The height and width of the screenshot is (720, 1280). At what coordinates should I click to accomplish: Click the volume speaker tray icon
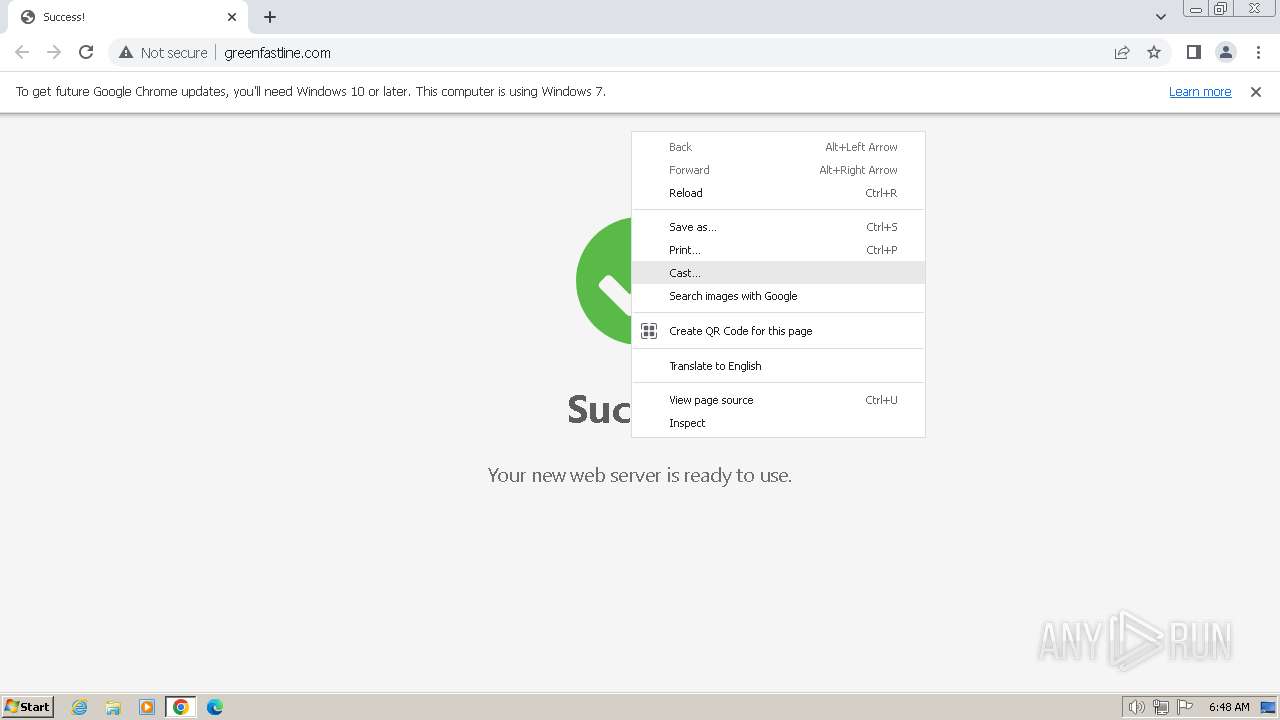(x=1136, y=707)
